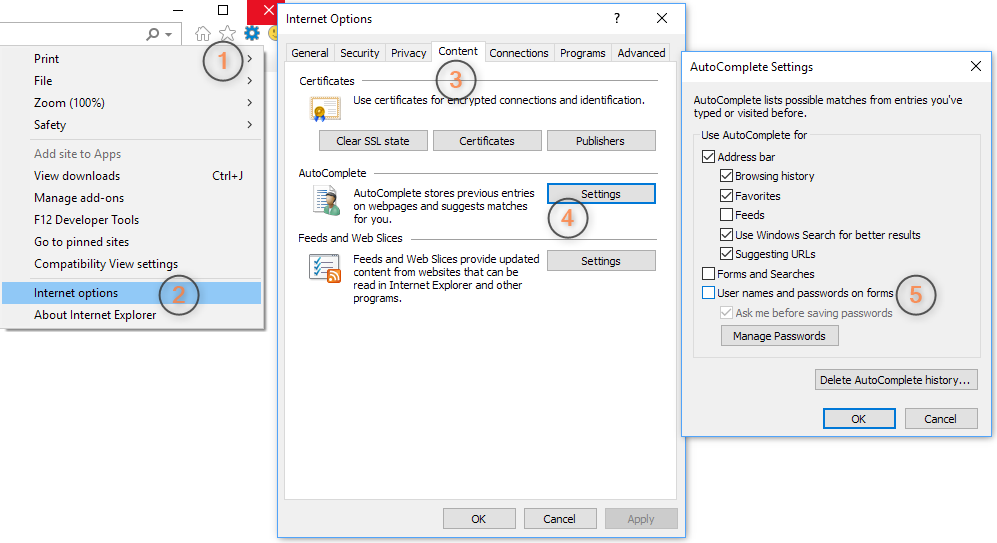Check User names and passwords on forms
The width and height of the screenshot is (997, 543).
pos(708,292)
